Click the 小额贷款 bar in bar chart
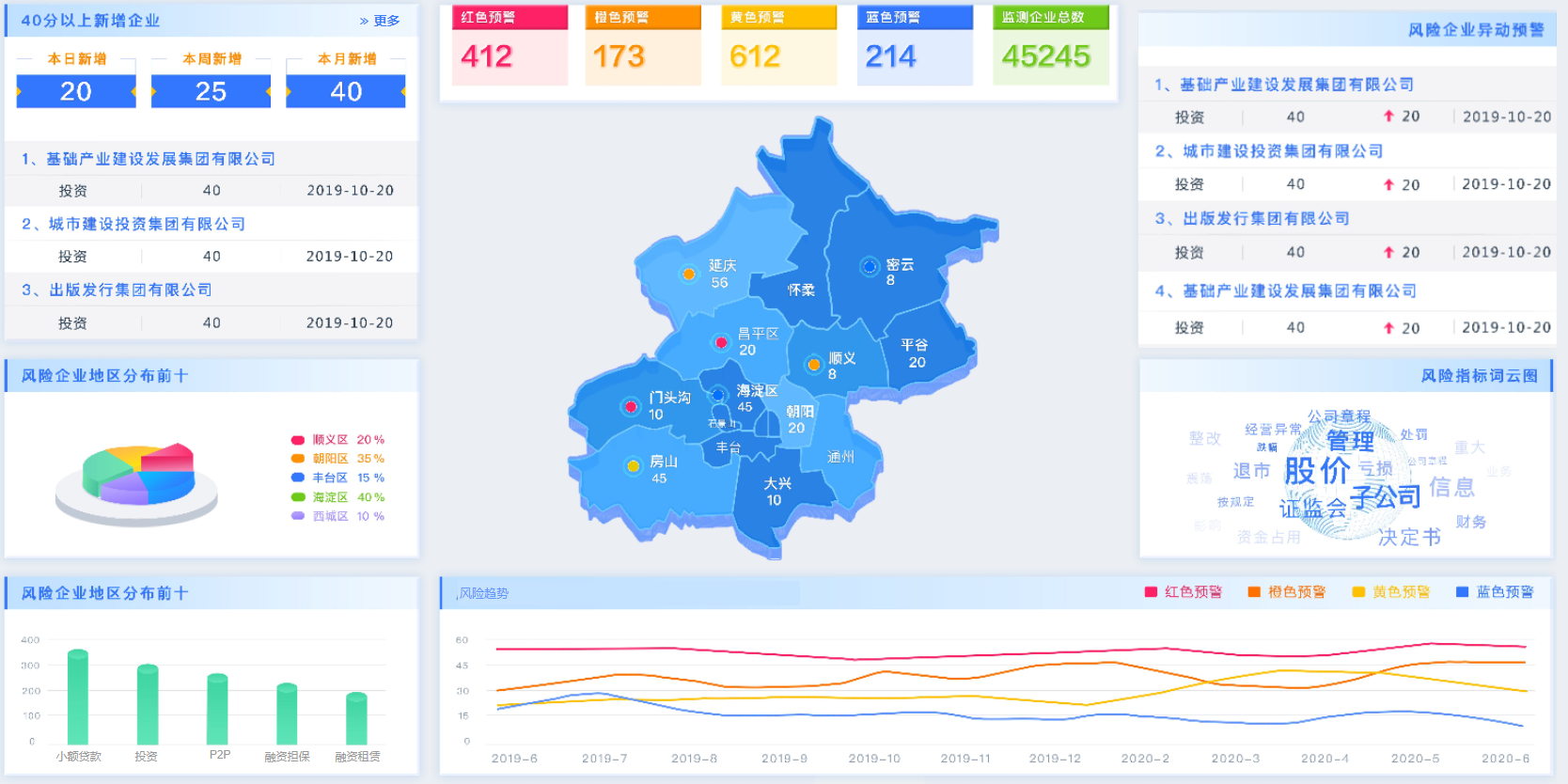Screen dimensions: 1568x784 pos(78,697)
